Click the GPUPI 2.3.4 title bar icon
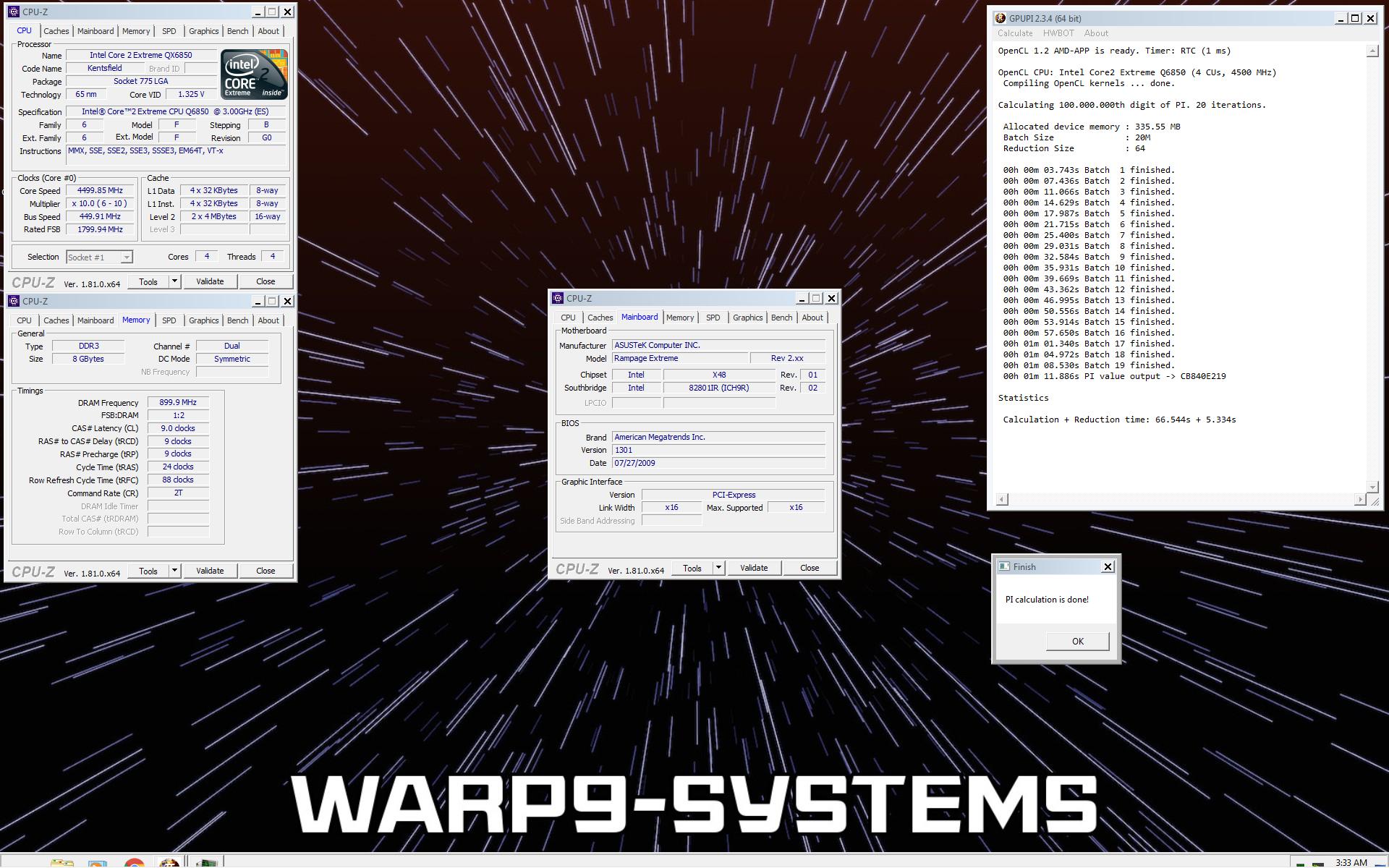This screenshot has width=1389, height=868. pyautogui.click(x=1001, y=18)
